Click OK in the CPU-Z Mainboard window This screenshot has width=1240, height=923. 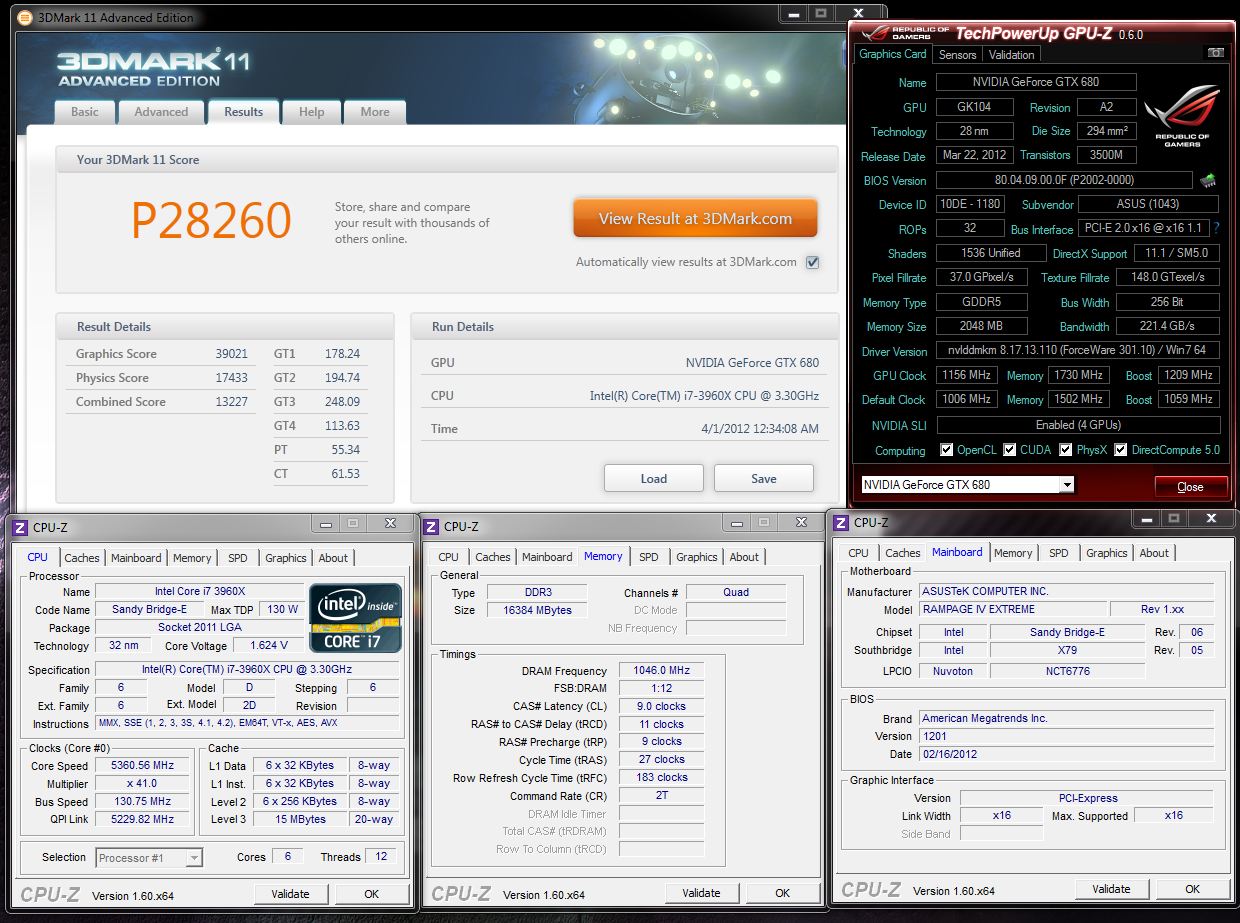click(1192, 888)
